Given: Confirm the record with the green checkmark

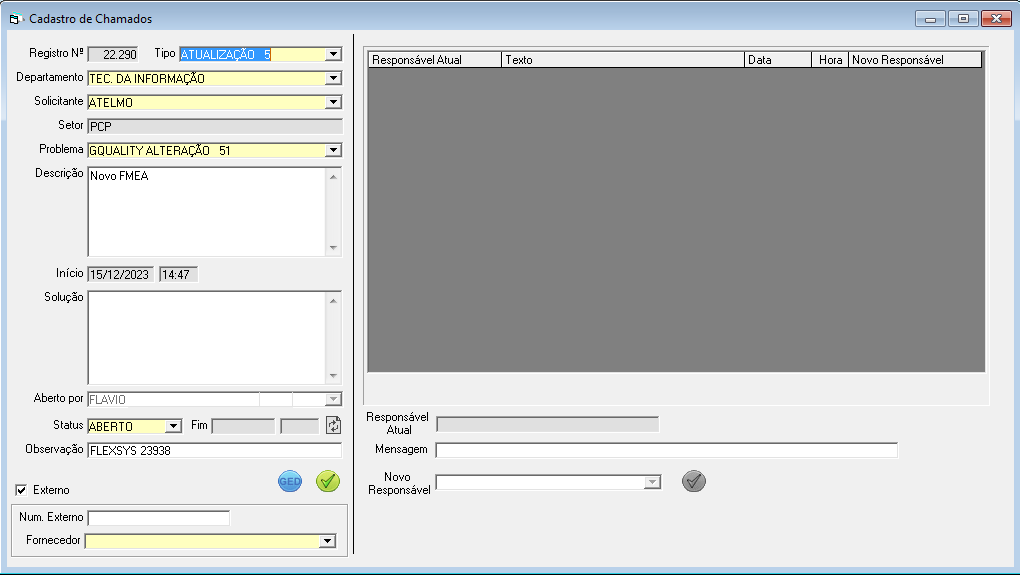Looking at the screenshot, I should coord(328,481).
